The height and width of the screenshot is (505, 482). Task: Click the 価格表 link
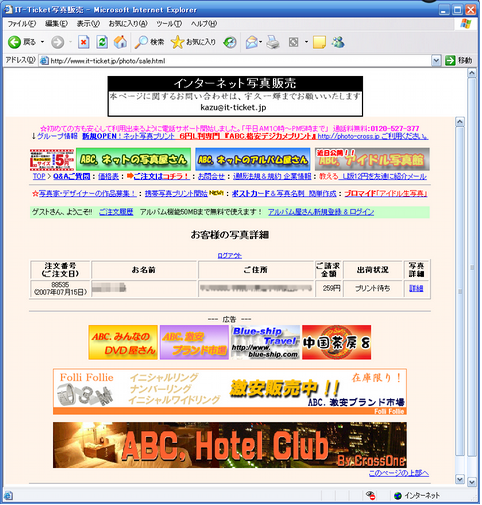pos(108,176)
